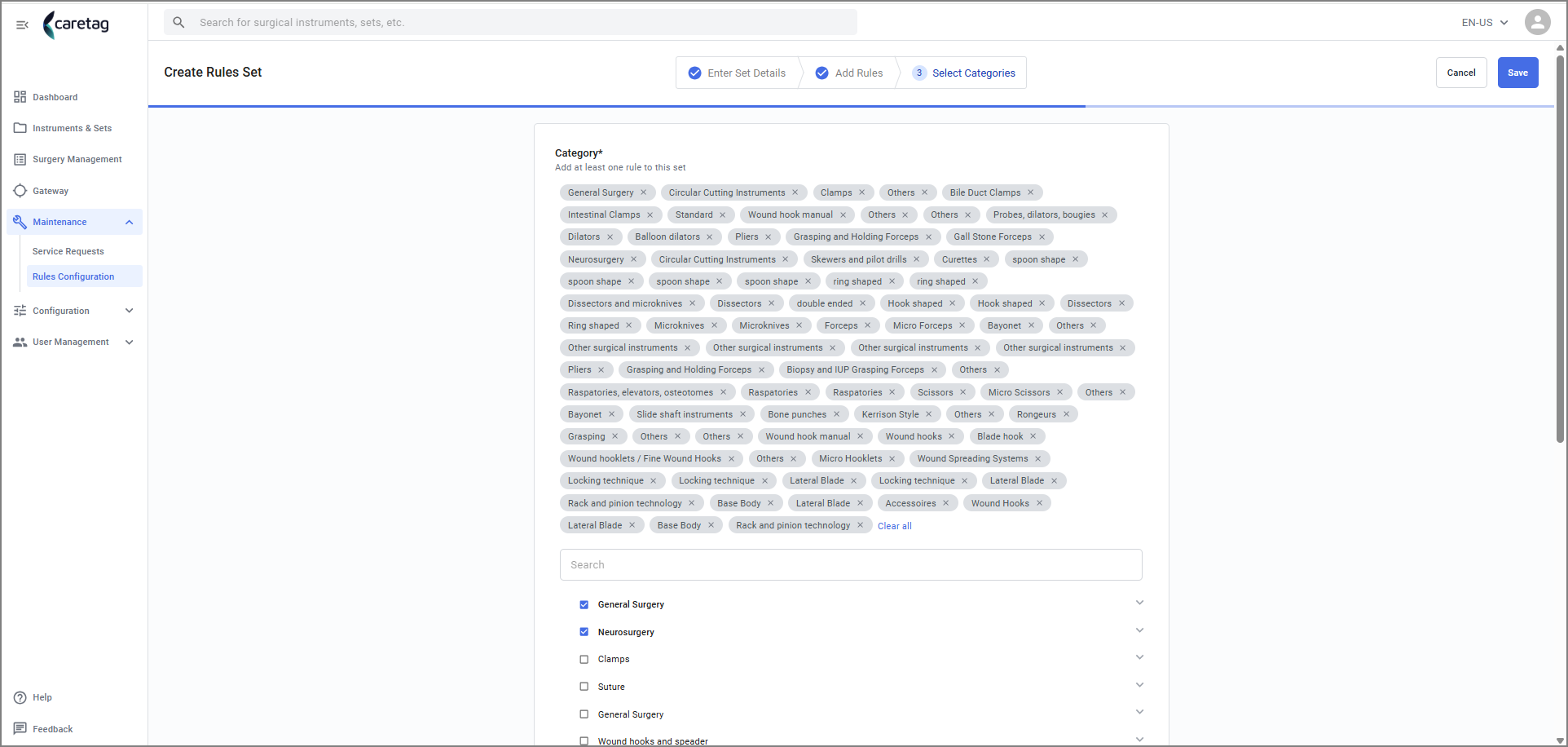Click the Surgery Management list icon
This screenshot has height=747, width=1568.
coord(20,159)
